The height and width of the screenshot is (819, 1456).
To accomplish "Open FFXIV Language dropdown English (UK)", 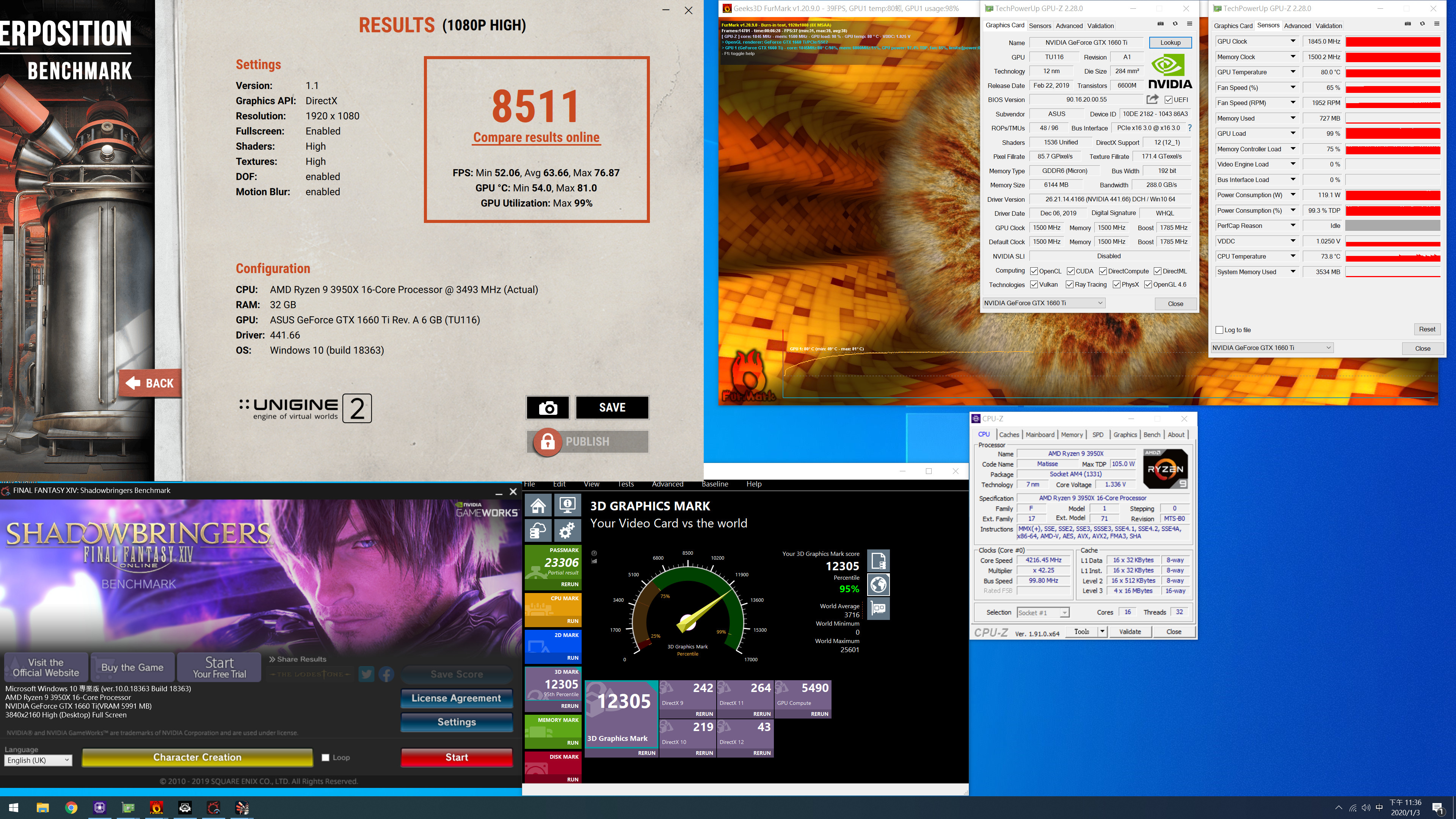I will 38,760.
